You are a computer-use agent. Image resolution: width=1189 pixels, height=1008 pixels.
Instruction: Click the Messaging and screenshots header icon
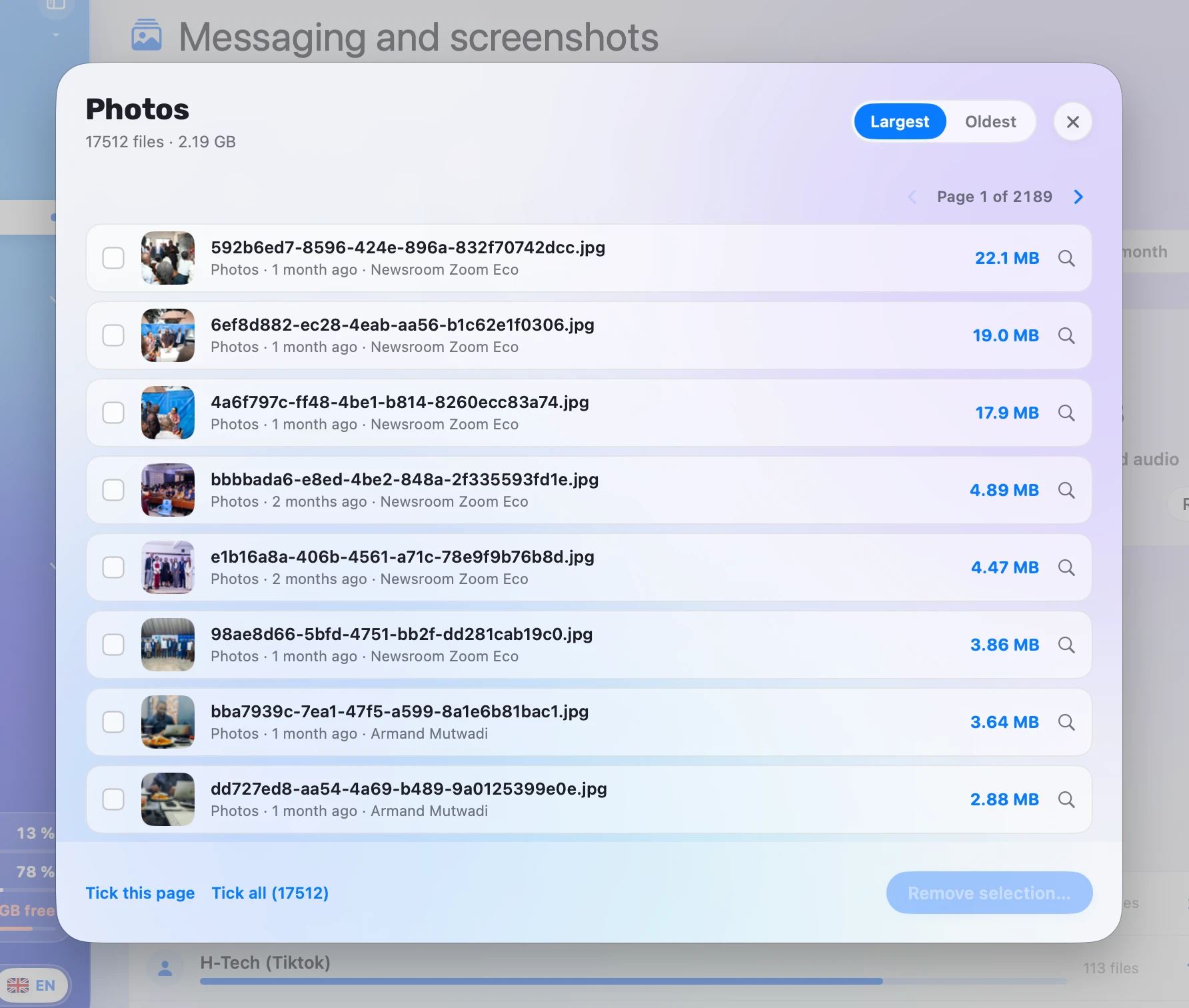147,35
